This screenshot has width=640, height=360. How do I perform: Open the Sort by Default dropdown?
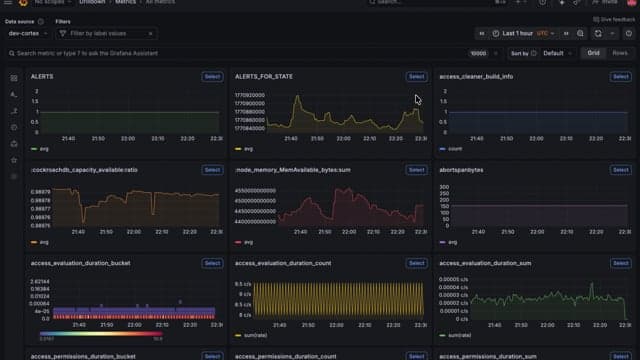557,53
